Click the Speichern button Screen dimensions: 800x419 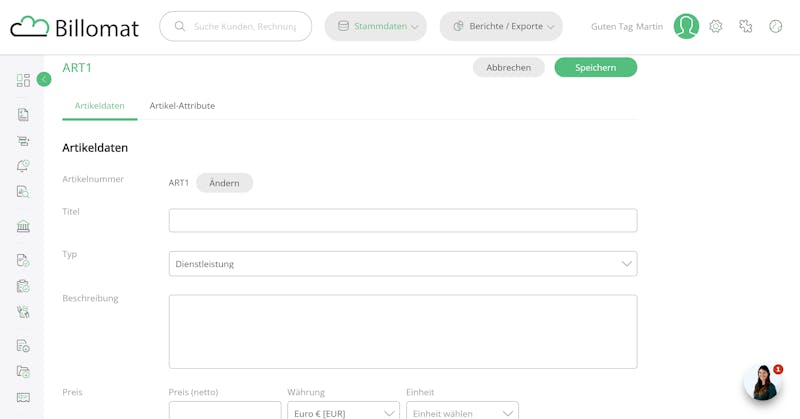click(x=595, y=67)
